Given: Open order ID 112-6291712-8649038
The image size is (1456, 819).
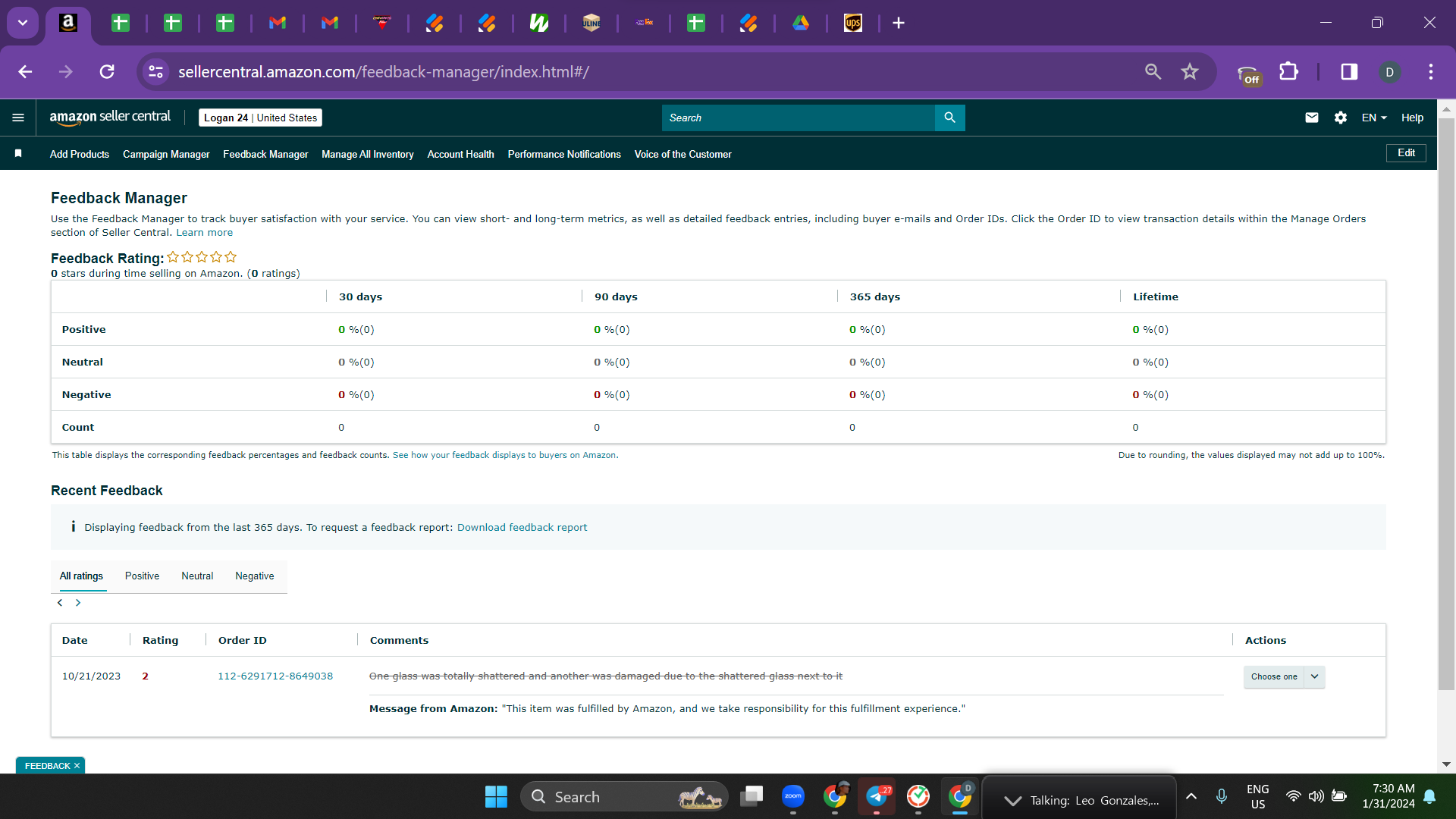Looking at the screenshot, I should (x=275, y=676).
